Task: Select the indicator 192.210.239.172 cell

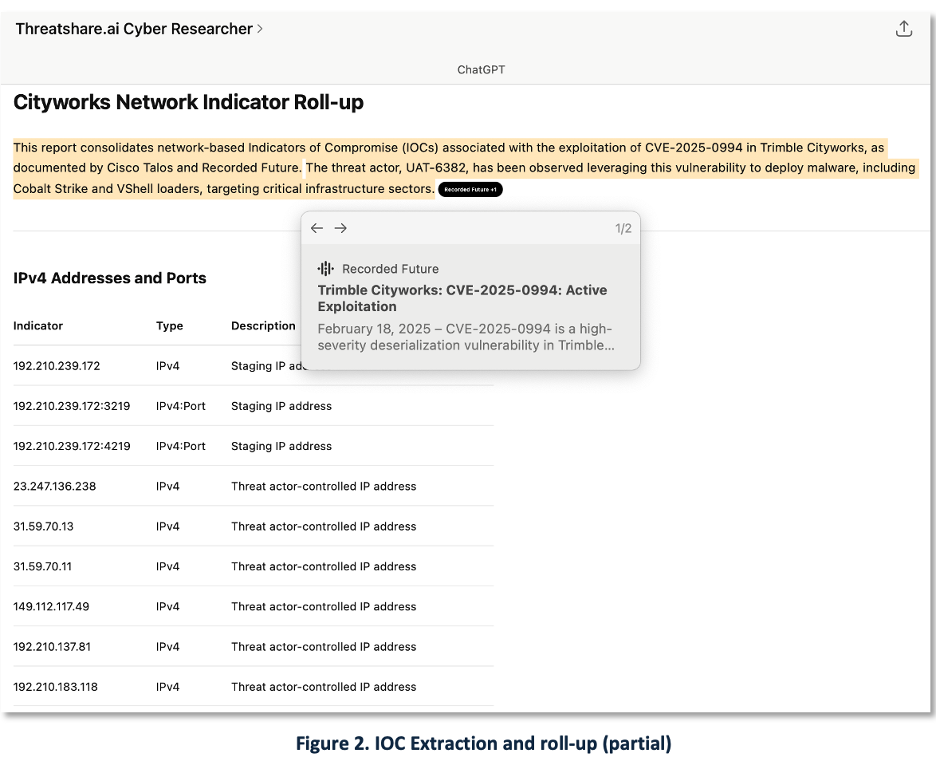Action: click(57, 366)
